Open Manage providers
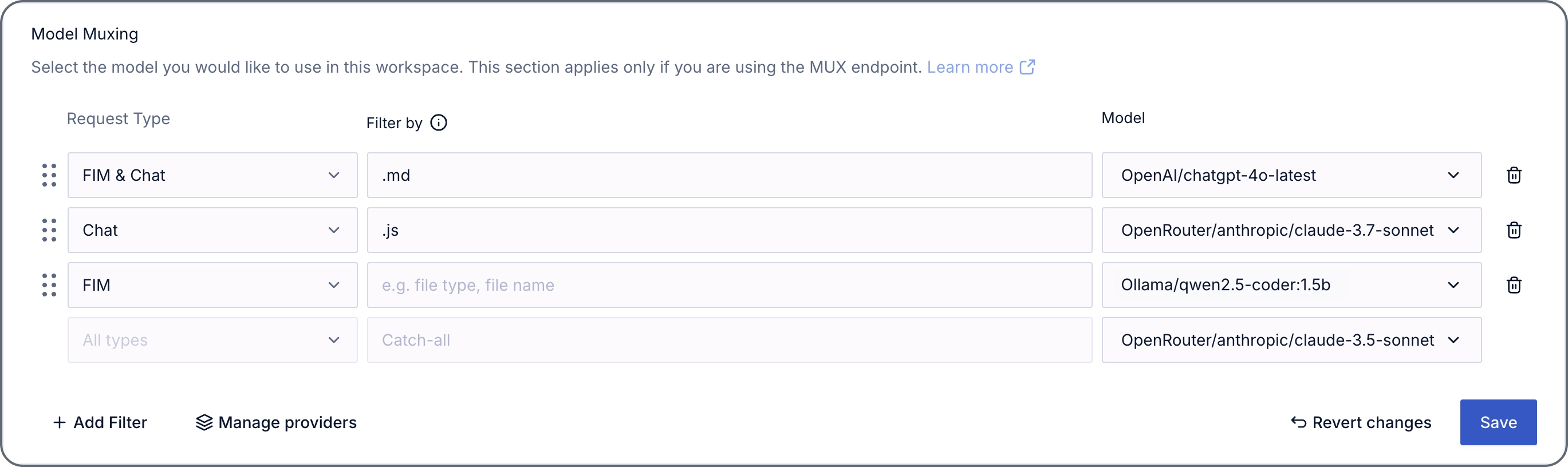The image size is (1568, 467). pyautogui.click(x=277, y=422)
